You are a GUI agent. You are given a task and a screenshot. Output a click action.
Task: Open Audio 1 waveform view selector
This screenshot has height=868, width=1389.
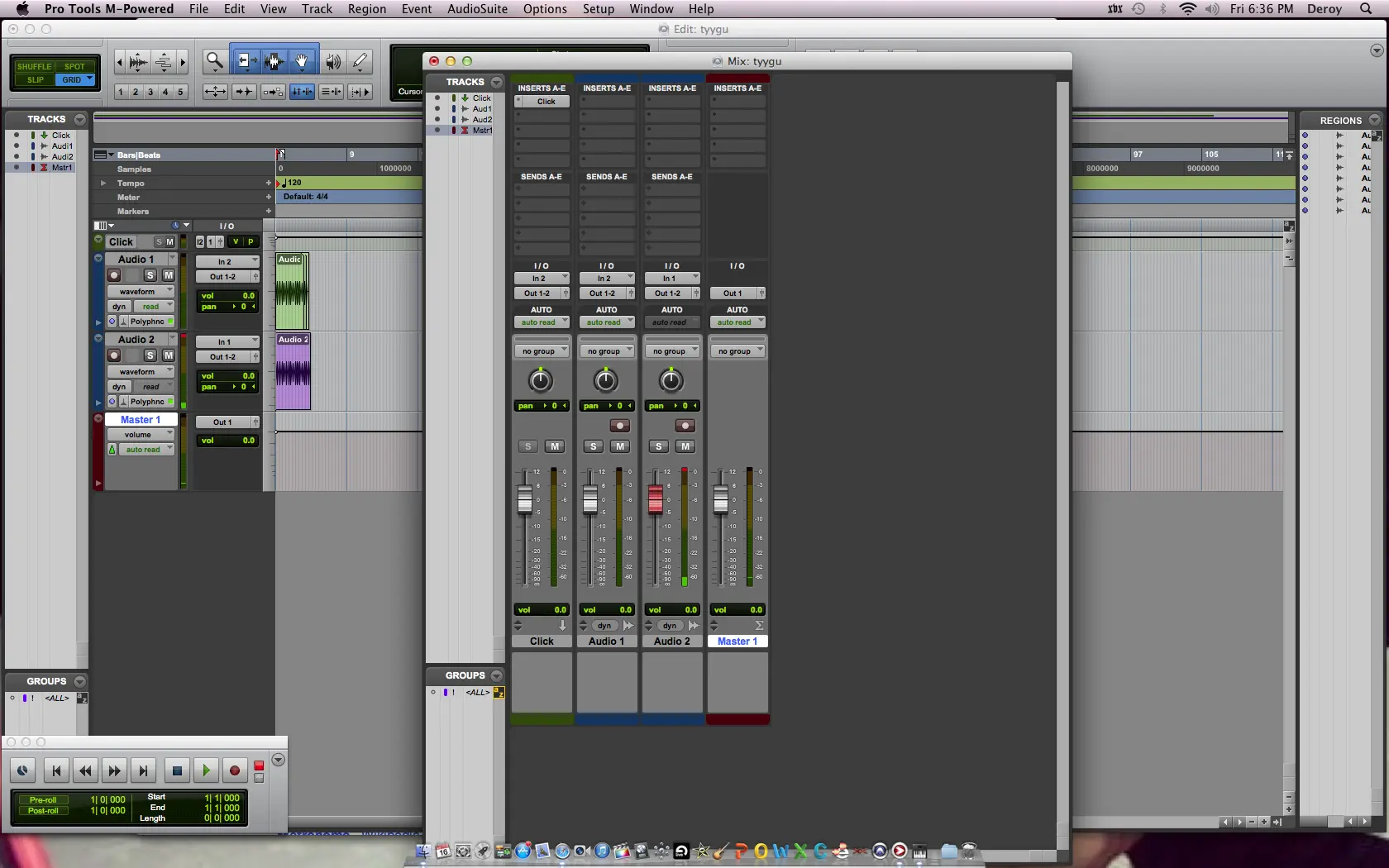tap(141, 291)
